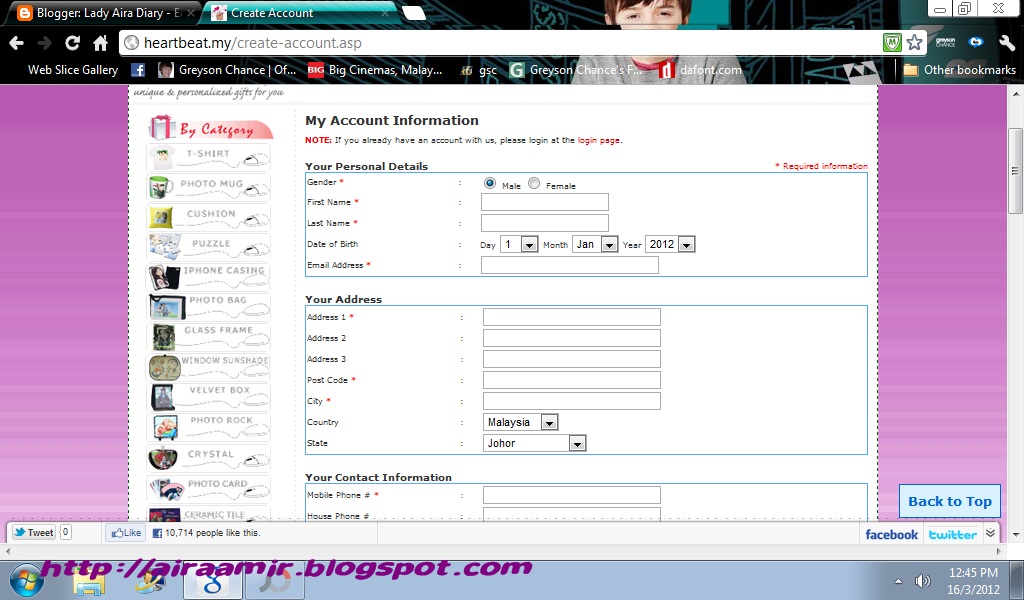This screenshot has width=1024, height=600.
Task: Open the Big Cinemas, Malay... bookmark
Action: point(375,70)
